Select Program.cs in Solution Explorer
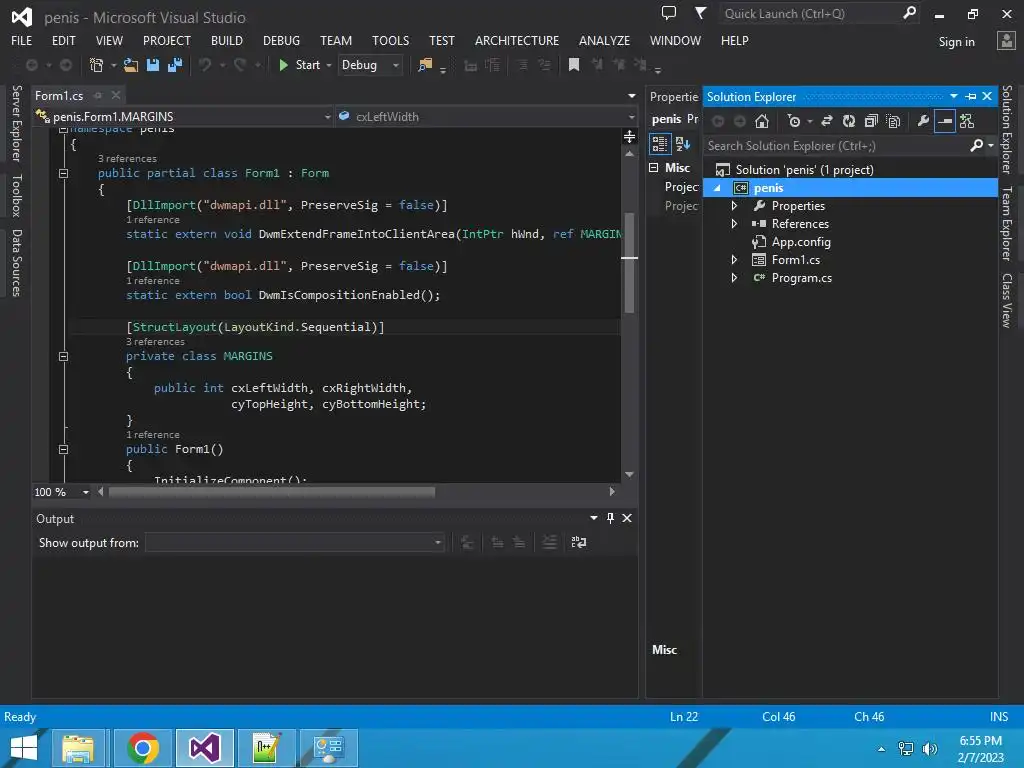This screenshot has height=768, width=1024. [x=801, y=278]
